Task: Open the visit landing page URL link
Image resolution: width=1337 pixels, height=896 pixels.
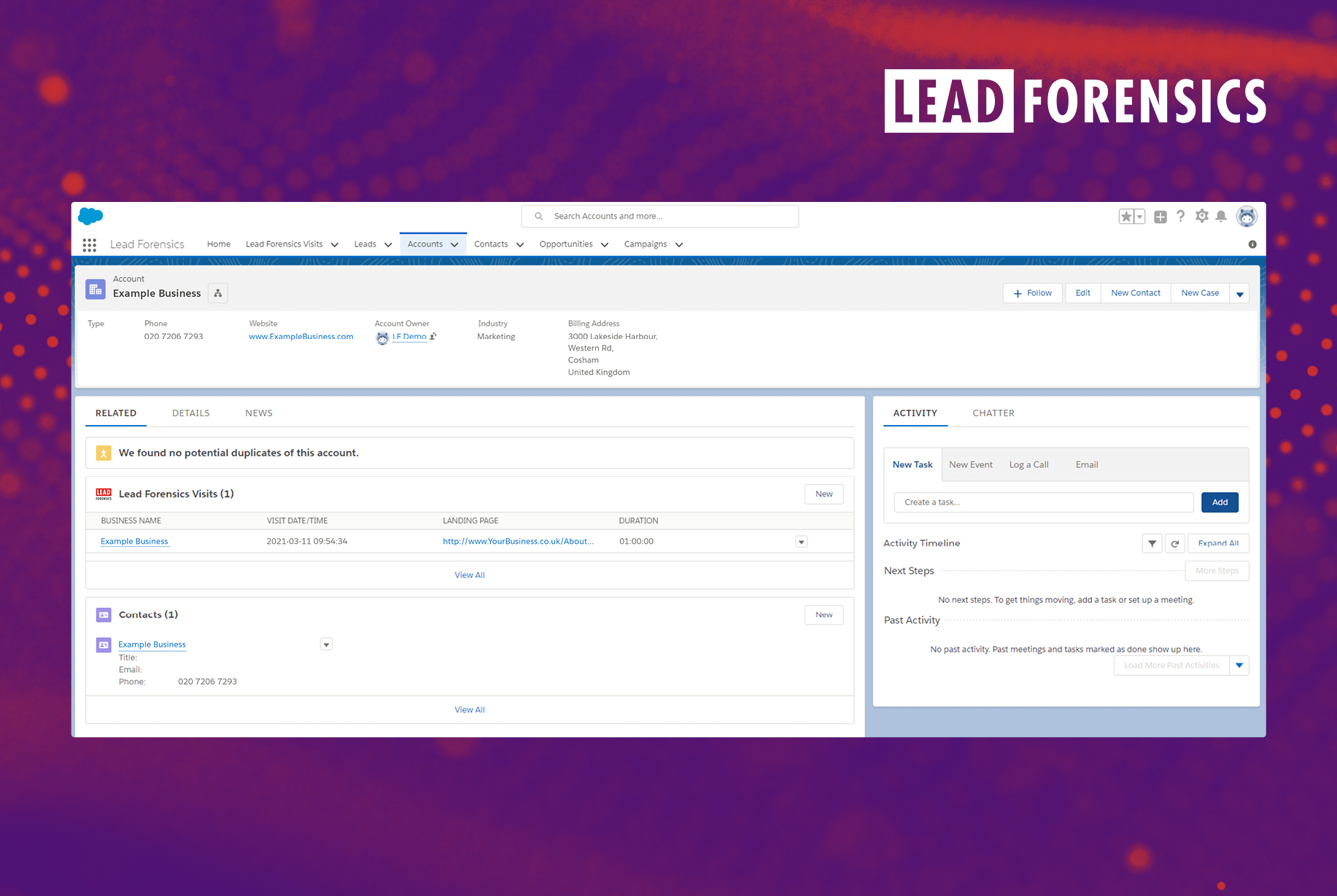Action: coord(519,542)
